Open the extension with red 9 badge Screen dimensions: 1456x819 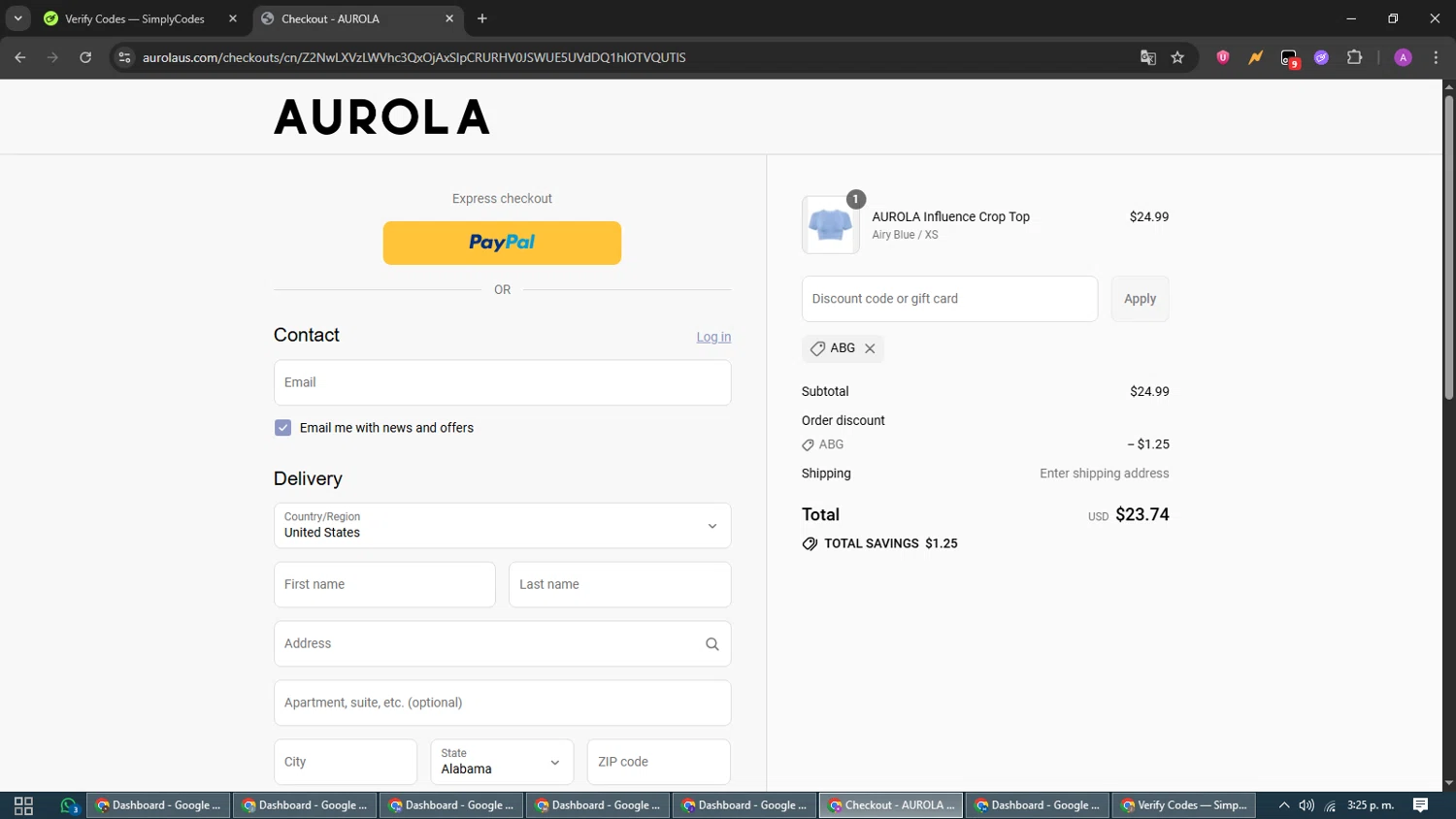(x=1289, y=58)
